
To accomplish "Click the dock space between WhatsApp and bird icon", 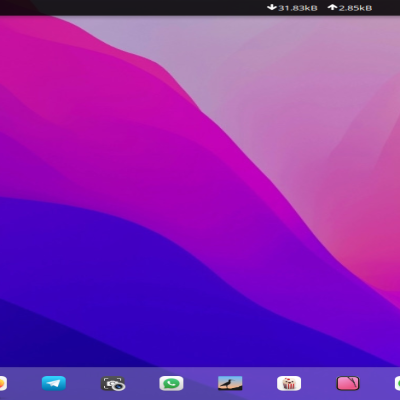I will click(201, 383).
